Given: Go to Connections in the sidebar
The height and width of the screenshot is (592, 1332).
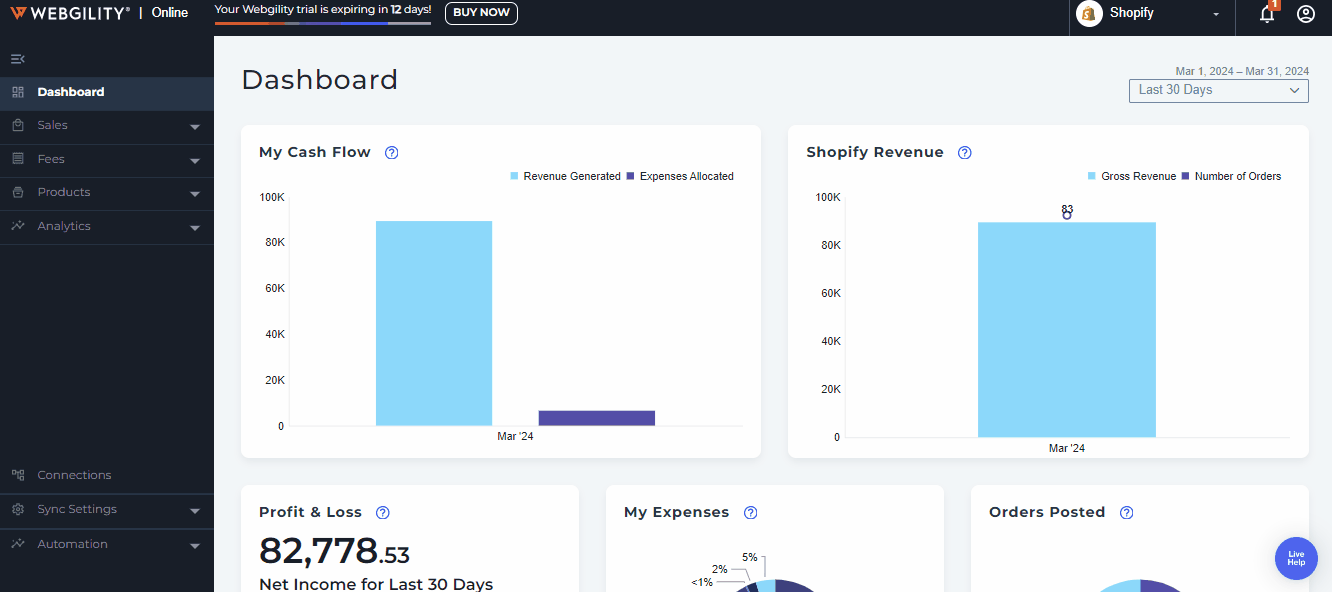Looking at the screenshot, I should [x=74, y=476].
